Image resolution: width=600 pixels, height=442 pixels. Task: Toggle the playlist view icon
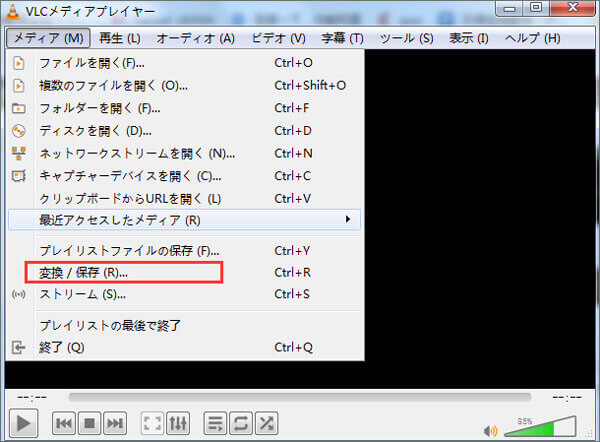coord(215,423)
